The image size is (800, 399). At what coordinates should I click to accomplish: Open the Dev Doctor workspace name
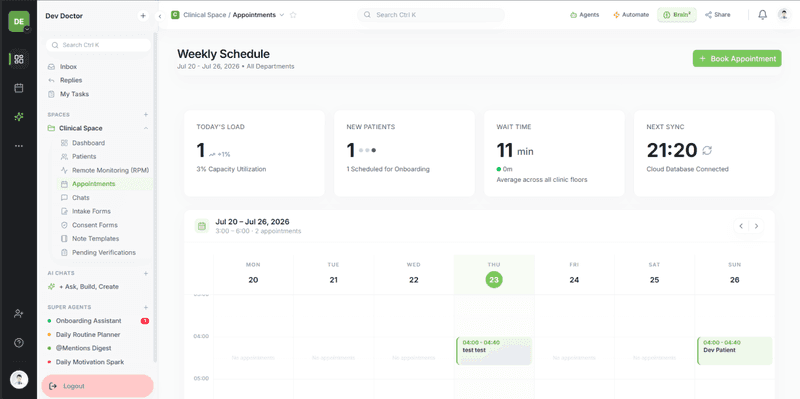(x=64, y=16)
